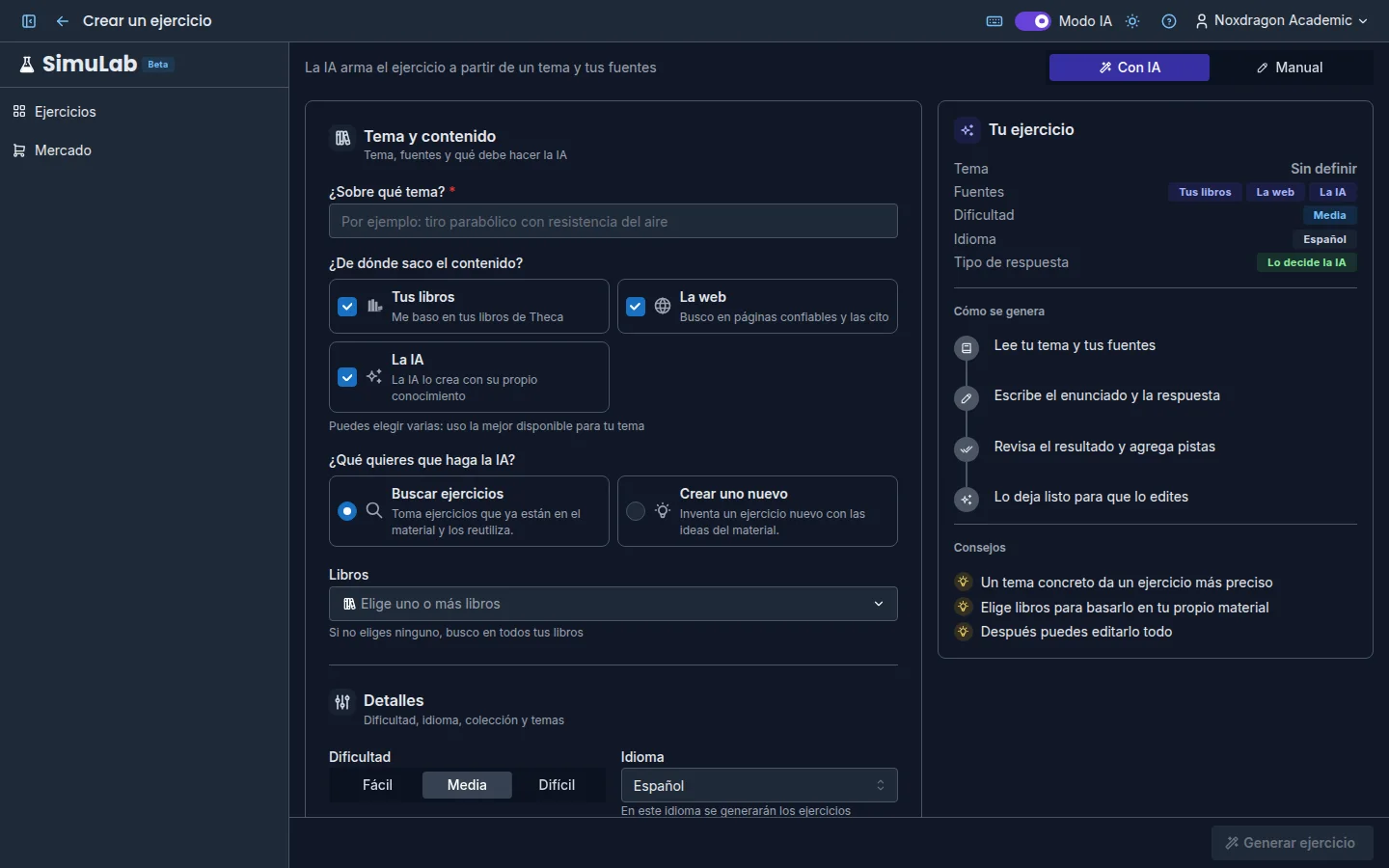Select the Con IA tab

(x=1130, y=68)
